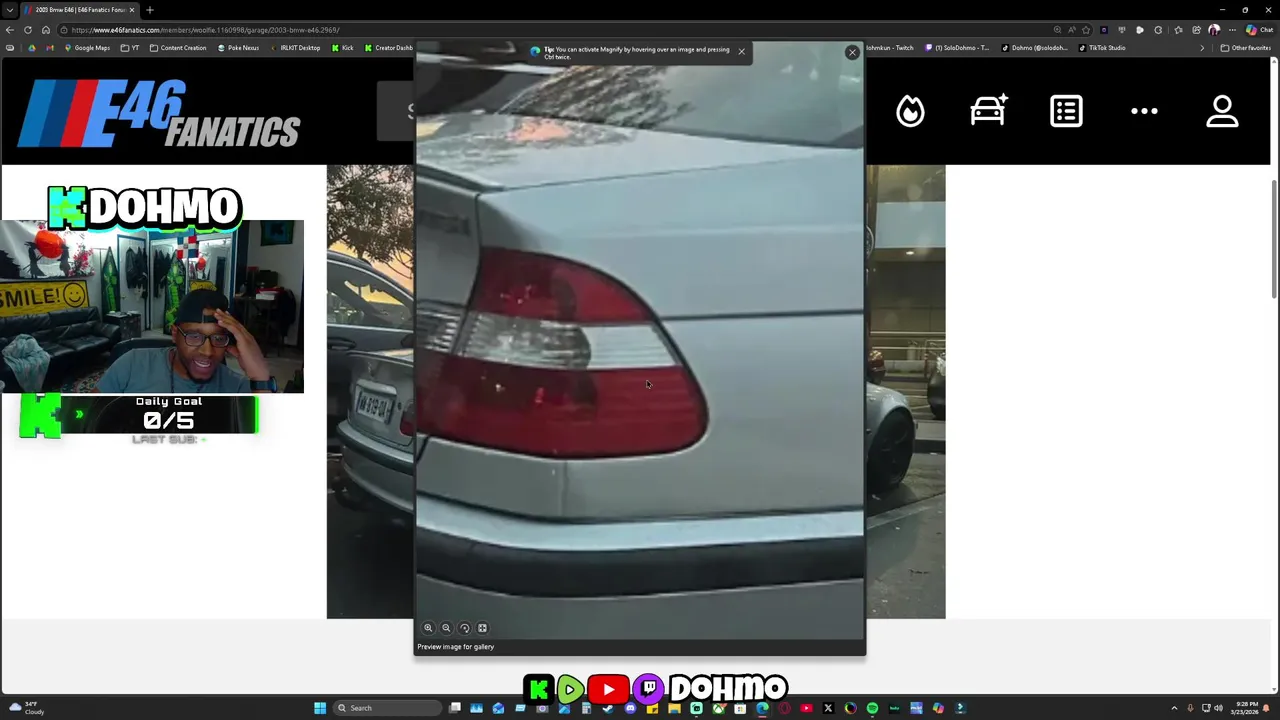Screen dimensions: 1280x720
Task: Click the browser zoom magnifier in address bar
Action: [1057, 30]
